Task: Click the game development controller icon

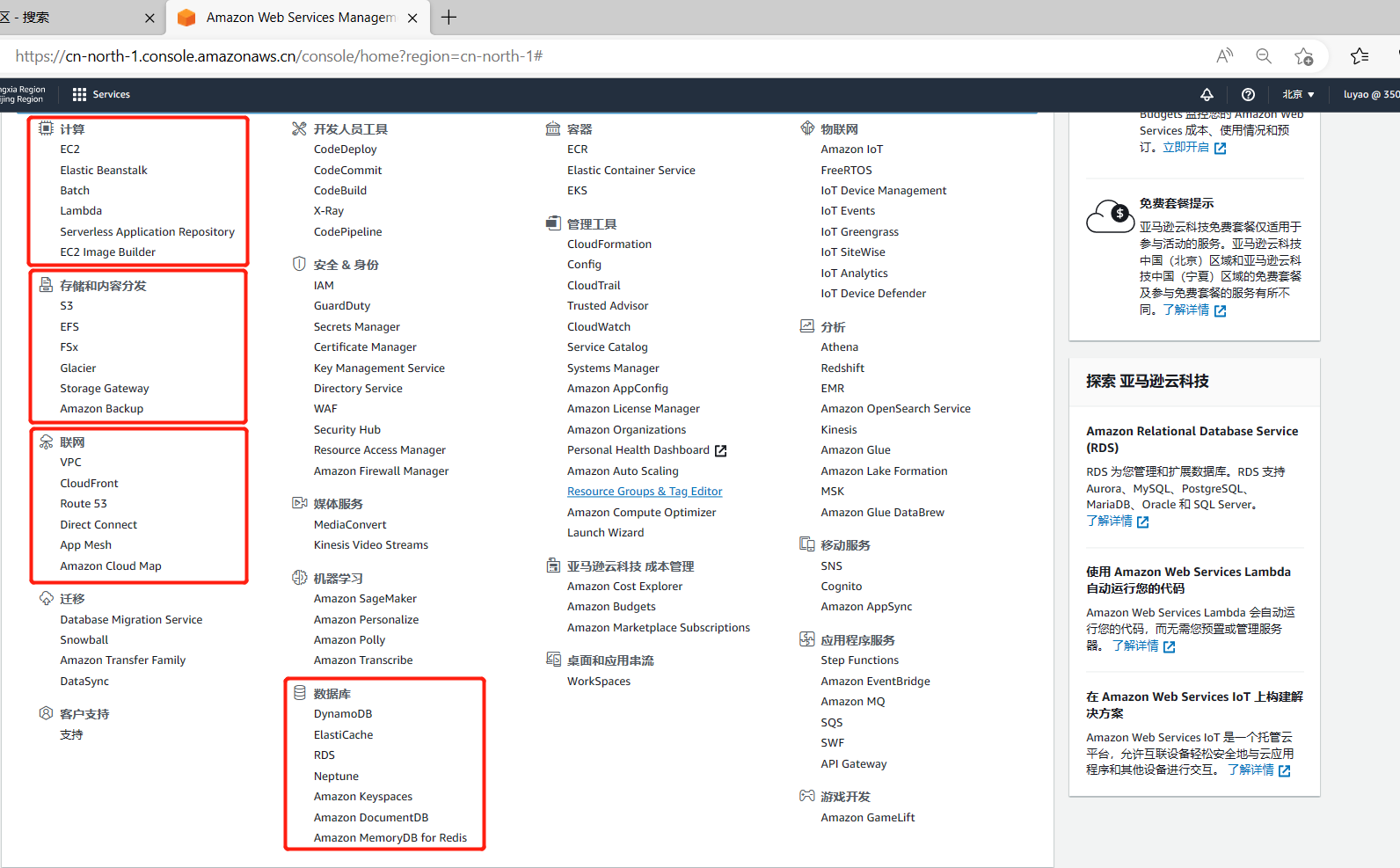Action: (807, 796)
